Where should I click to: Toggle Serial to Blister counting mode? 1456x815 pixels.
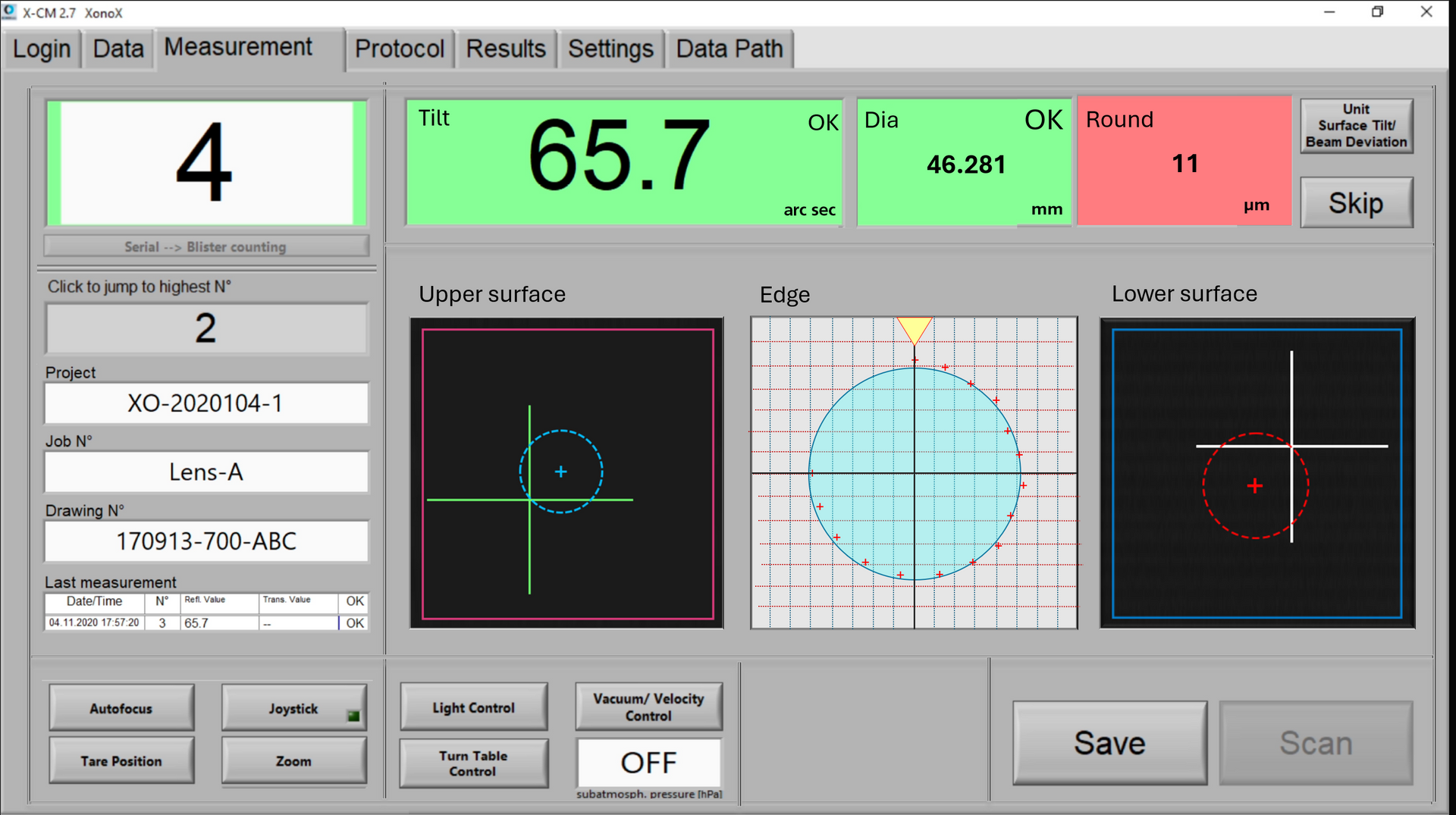[x=206, y=247]
